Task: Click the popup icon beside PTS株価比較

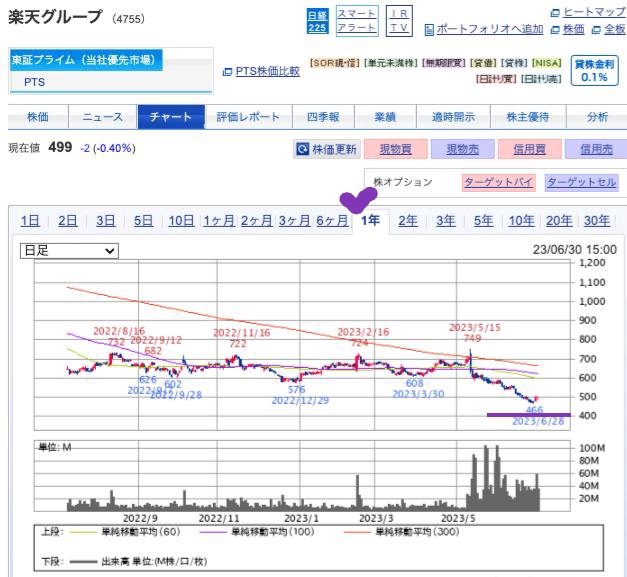Action: [227, 72]
